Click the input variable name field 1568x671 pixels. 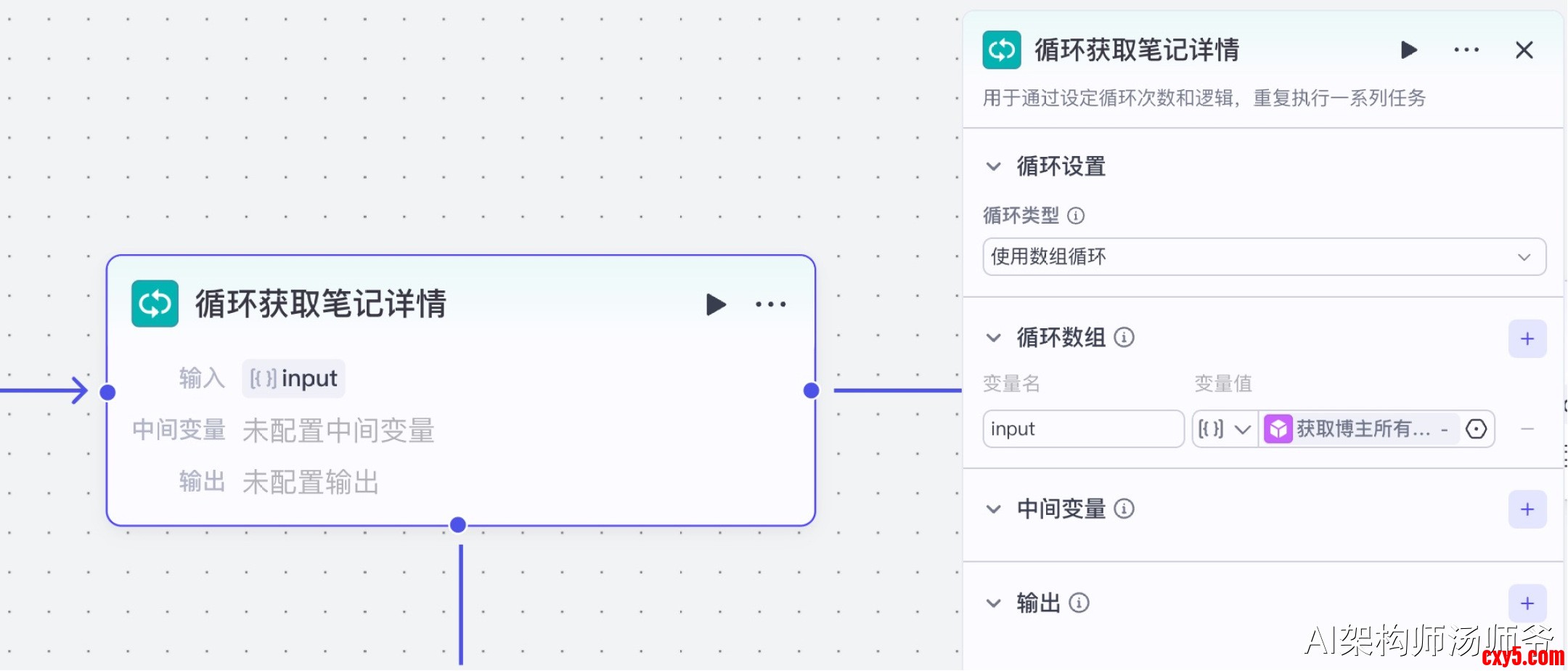click(1082, 429)
